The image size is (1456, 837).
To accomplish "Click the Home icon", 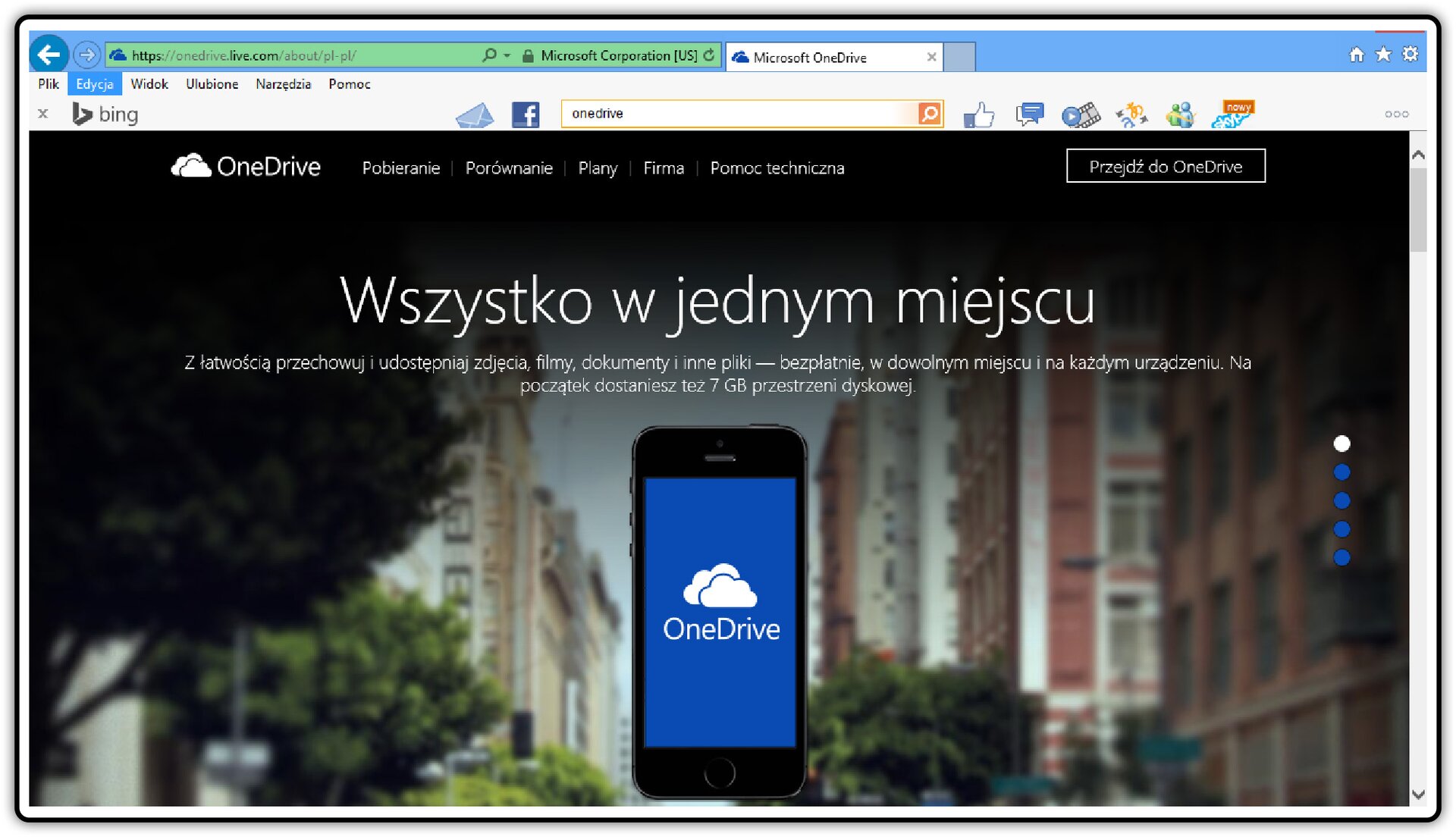I will click(x=1357, y=54).
